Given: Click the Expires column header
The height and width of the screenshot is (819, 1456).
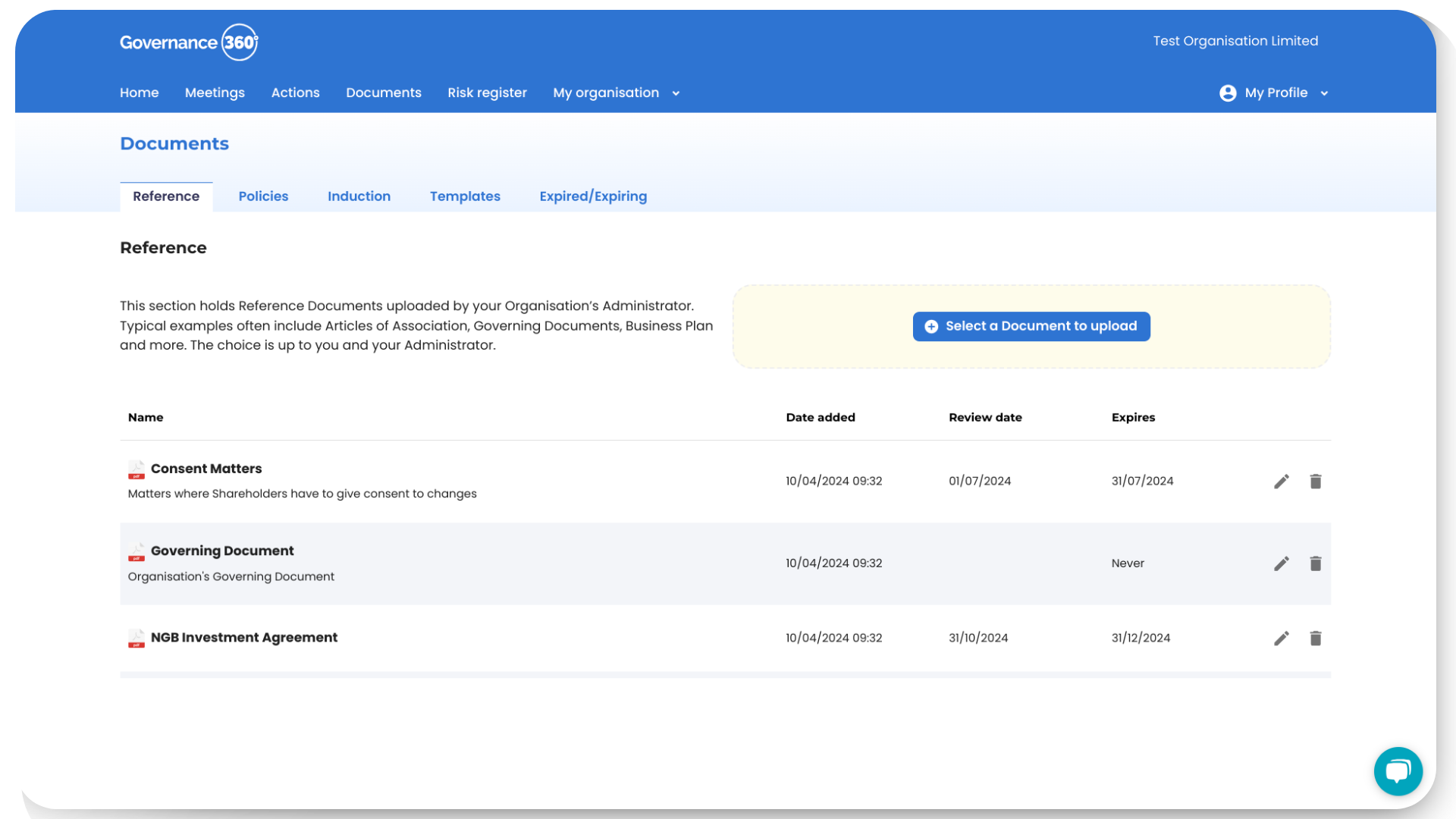Looking at the screenshot, I should pyautogui.click(x=1133, y=418).
